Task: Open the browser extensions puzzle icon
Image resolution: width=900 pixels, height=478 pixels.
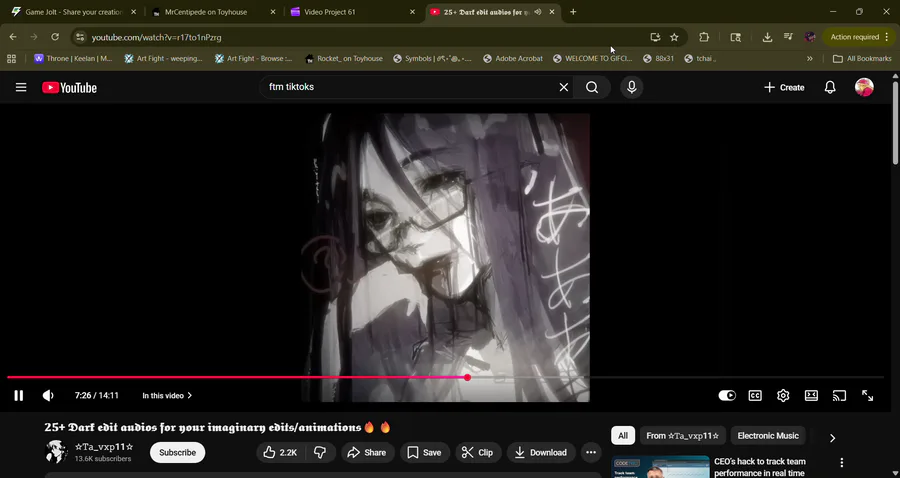Action: click(704, 37)
